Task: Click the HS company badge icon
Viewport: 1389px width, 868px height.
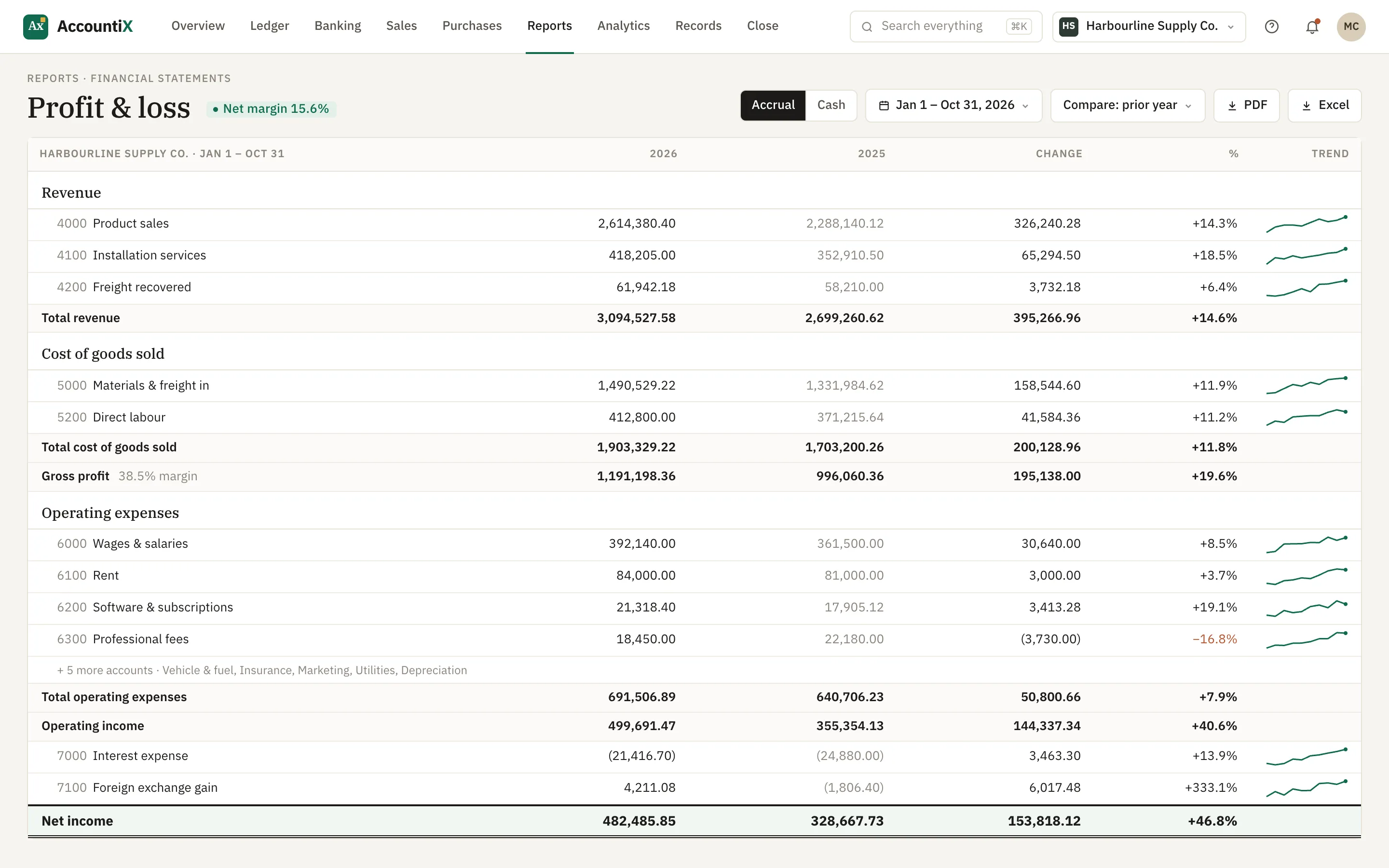Action: pos(1068,27)
